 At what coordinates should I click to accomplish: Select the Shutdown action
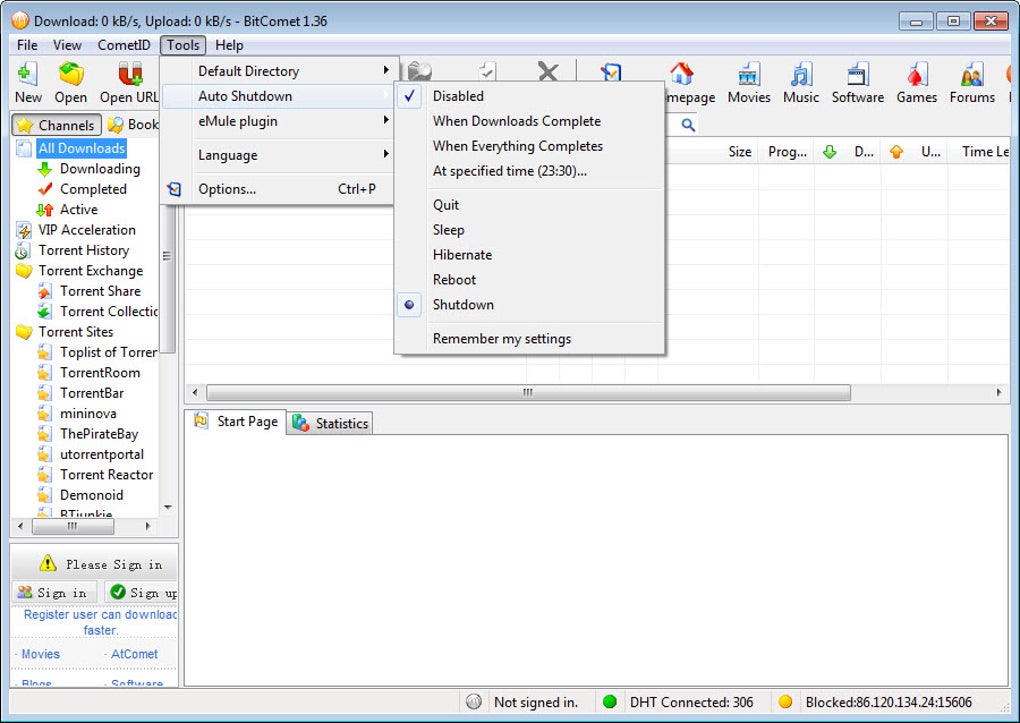coord(530,305)
